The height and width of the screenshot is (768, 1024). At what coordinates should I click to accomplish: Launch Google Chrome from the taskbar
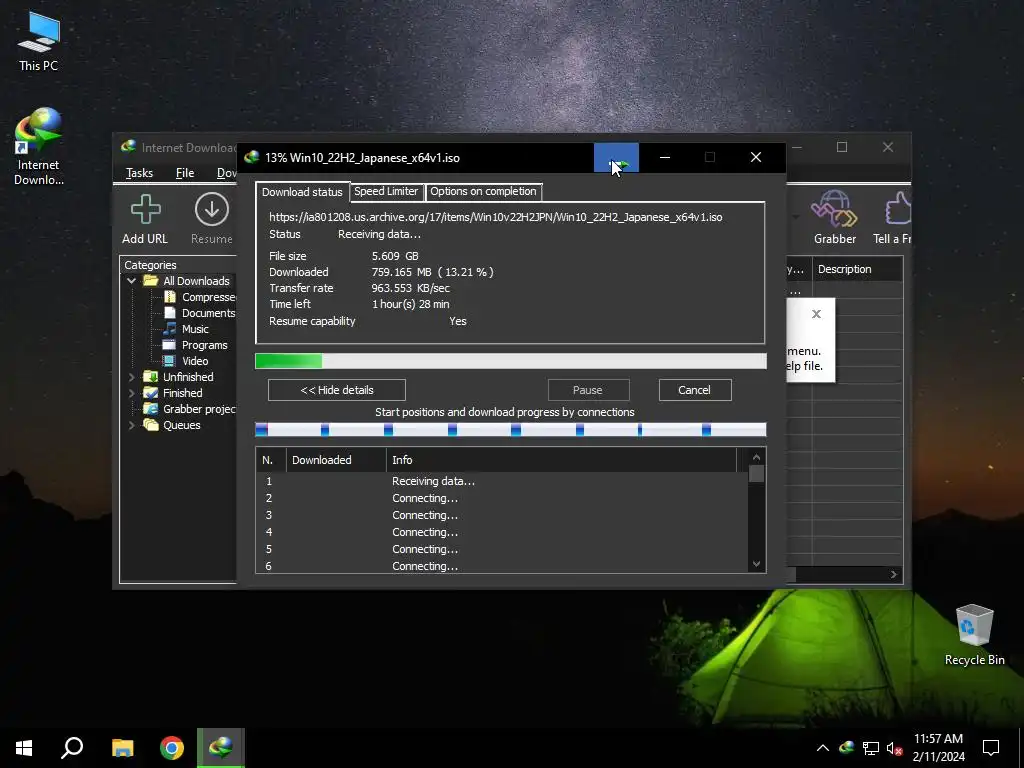tap(172, 748)
